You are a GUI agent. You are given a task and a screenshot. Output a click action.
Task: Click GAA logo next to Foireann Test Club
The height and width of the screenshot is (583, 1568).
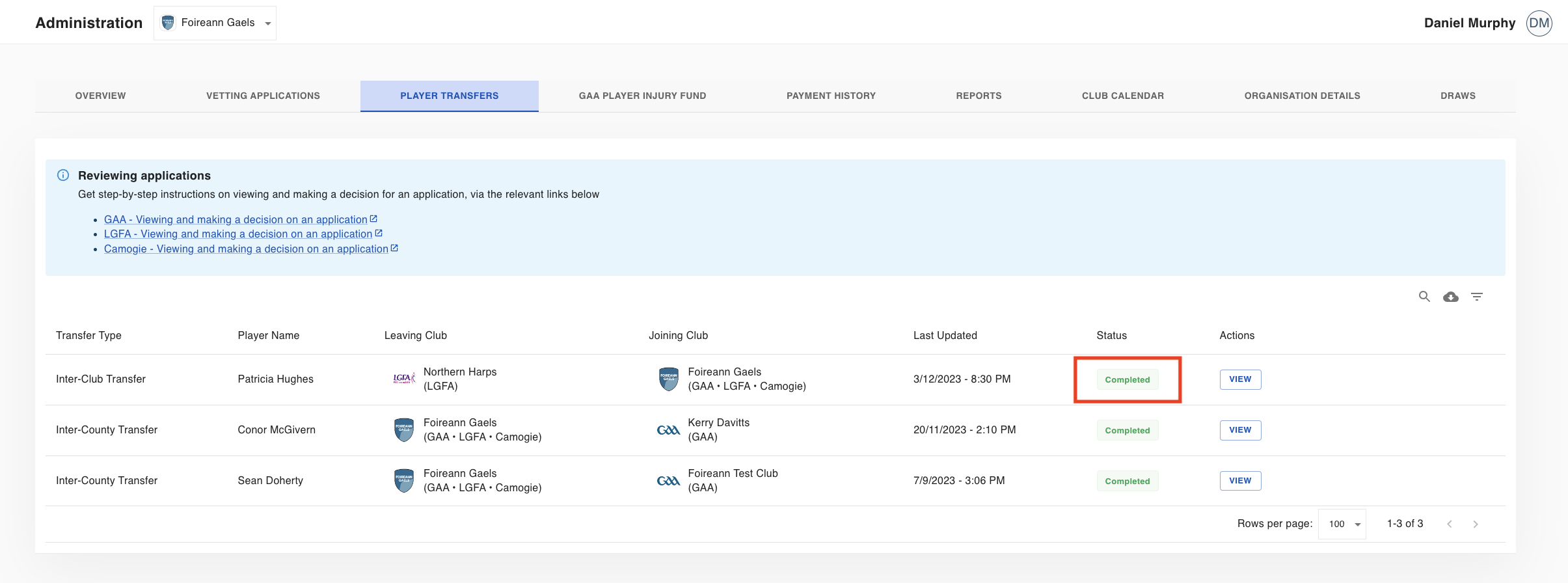[x=668, y=481]
